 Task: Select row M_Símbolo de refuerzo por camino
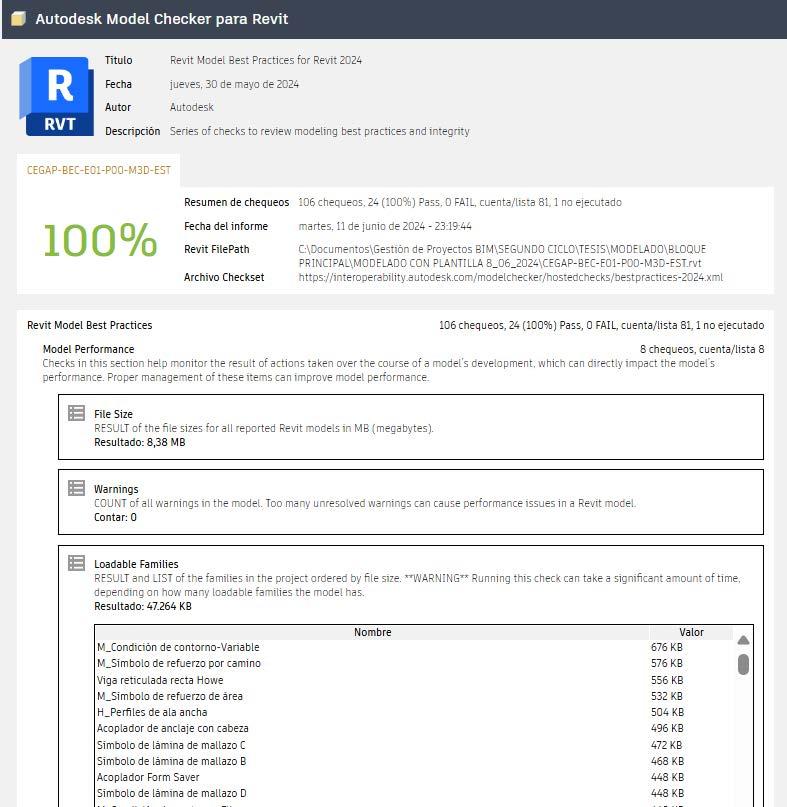pos(372,663)
